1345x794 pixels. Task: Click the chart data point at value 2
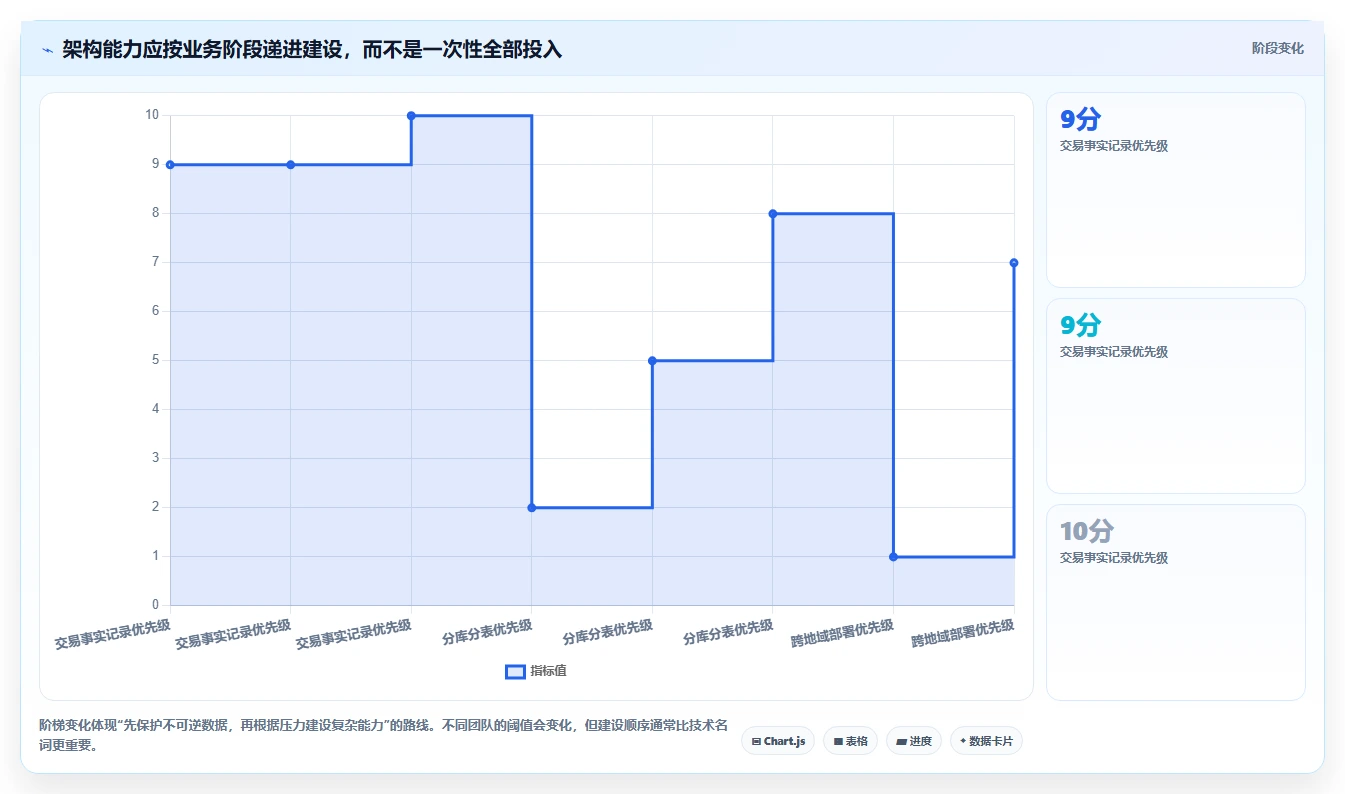click(x=532, y=508)
